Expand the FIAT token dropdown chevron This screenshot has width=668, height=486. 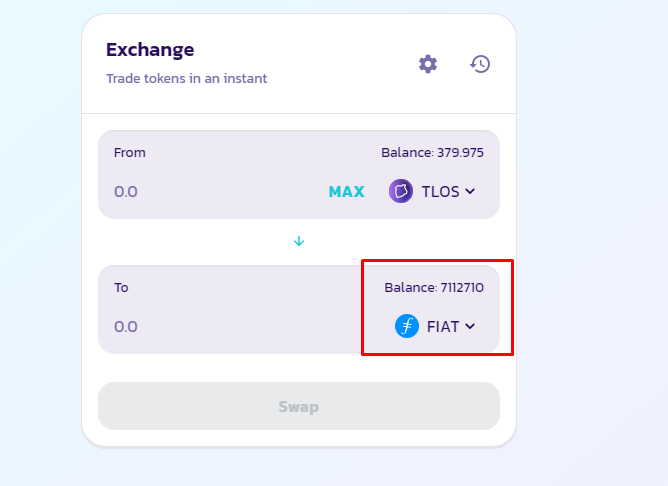(x=470, y=326)
